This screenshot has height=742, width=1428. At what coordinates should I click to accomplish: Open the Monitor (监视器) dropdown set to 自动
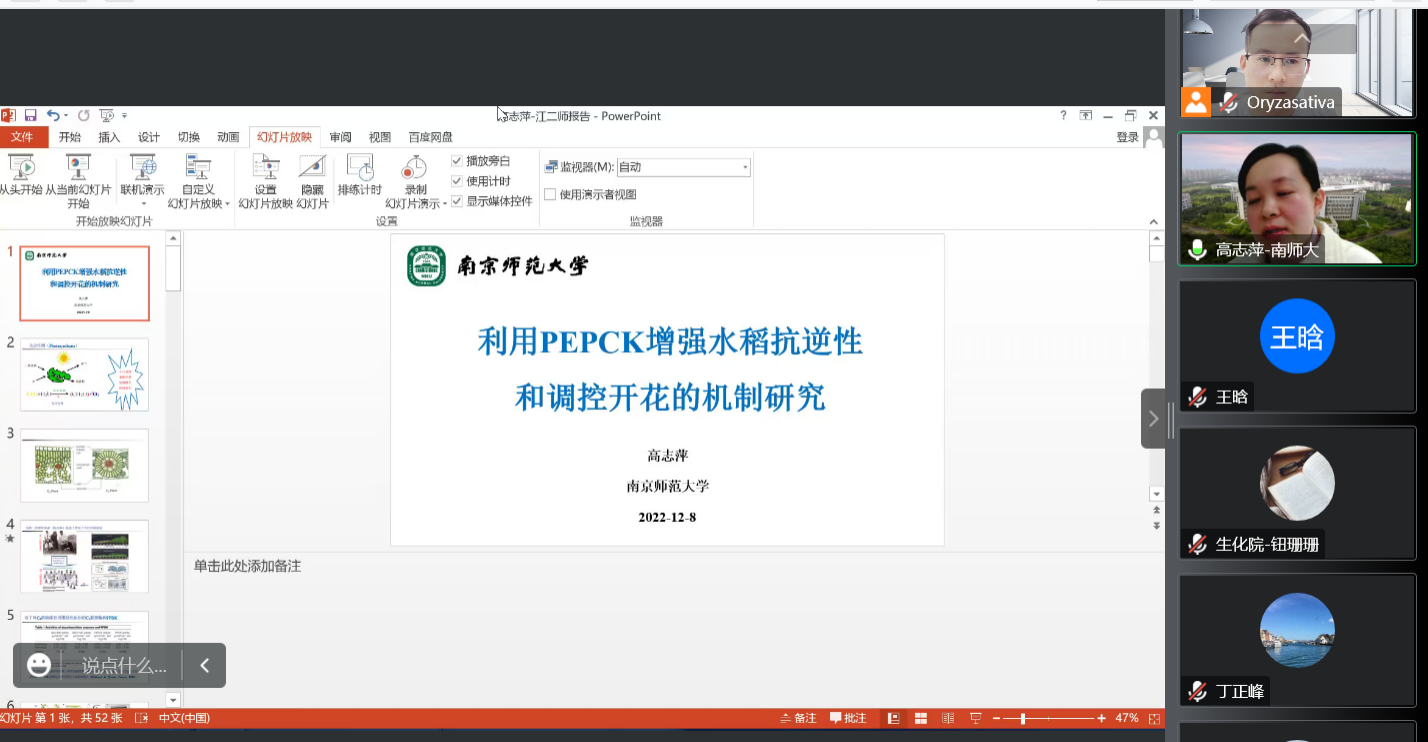(683, 167)
